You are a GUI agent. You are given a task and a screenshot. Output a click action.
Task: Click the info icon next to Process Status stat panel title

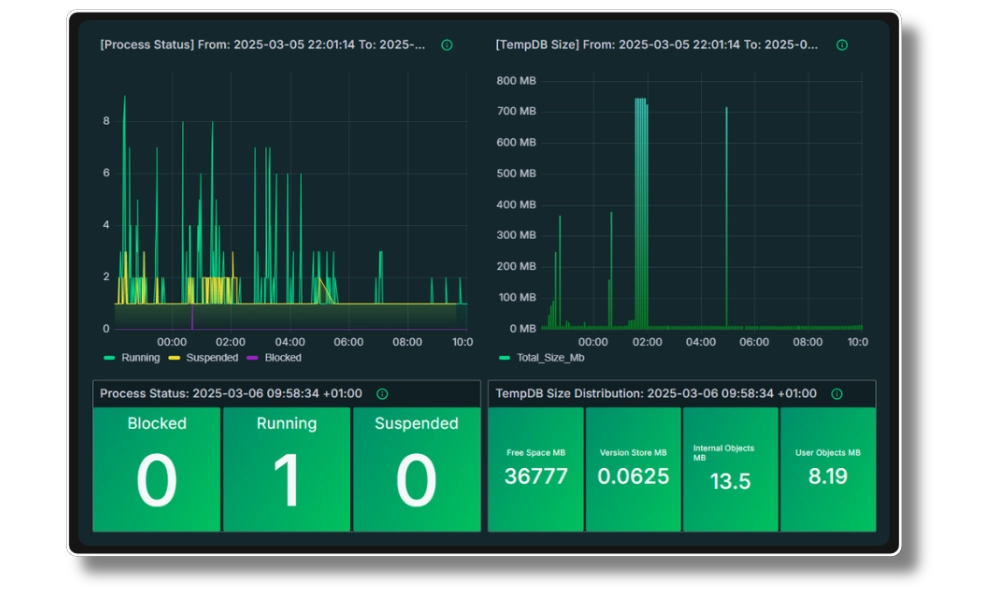pos(382,394)
